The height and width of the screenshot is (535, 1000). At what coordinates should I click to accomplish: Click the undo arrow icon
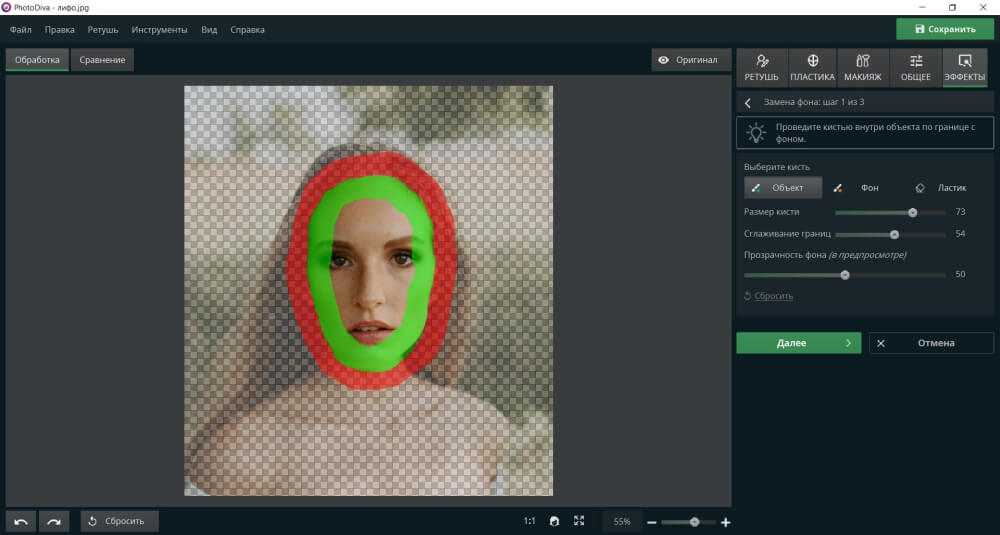[x=21, y=521]
